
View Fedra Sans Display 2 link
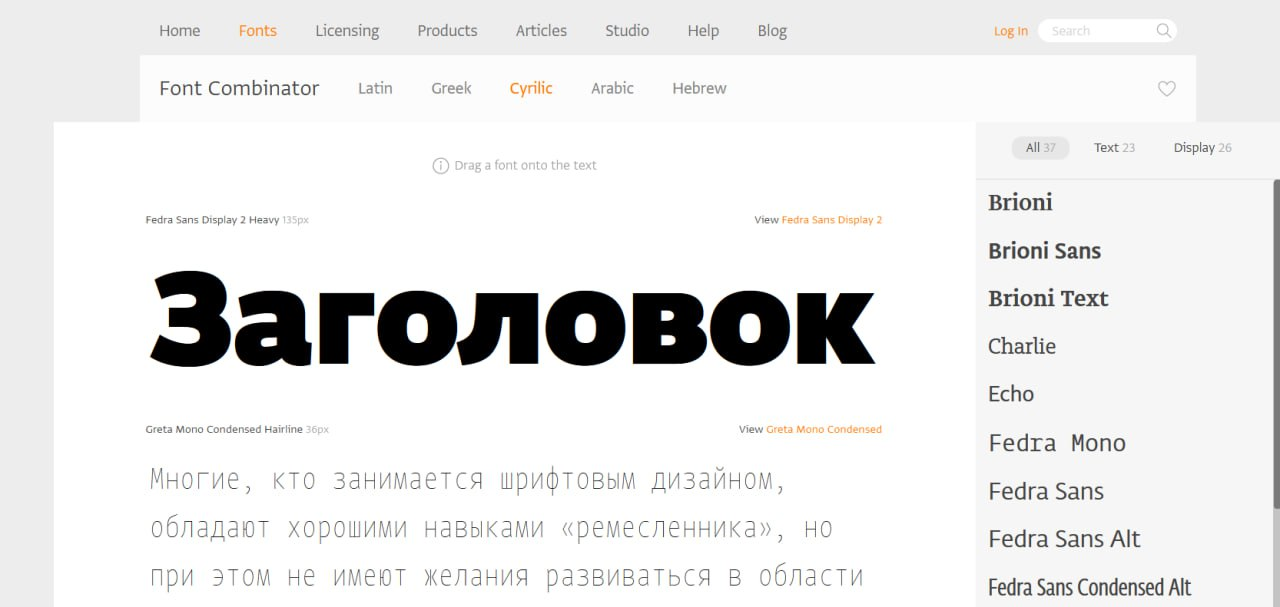click(831, 220)
